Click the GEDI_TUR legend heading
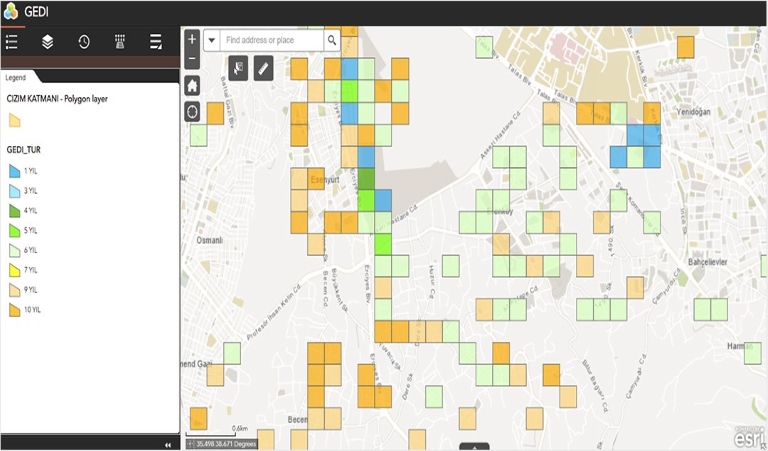 pyautogui.click(x=24, y=150)
